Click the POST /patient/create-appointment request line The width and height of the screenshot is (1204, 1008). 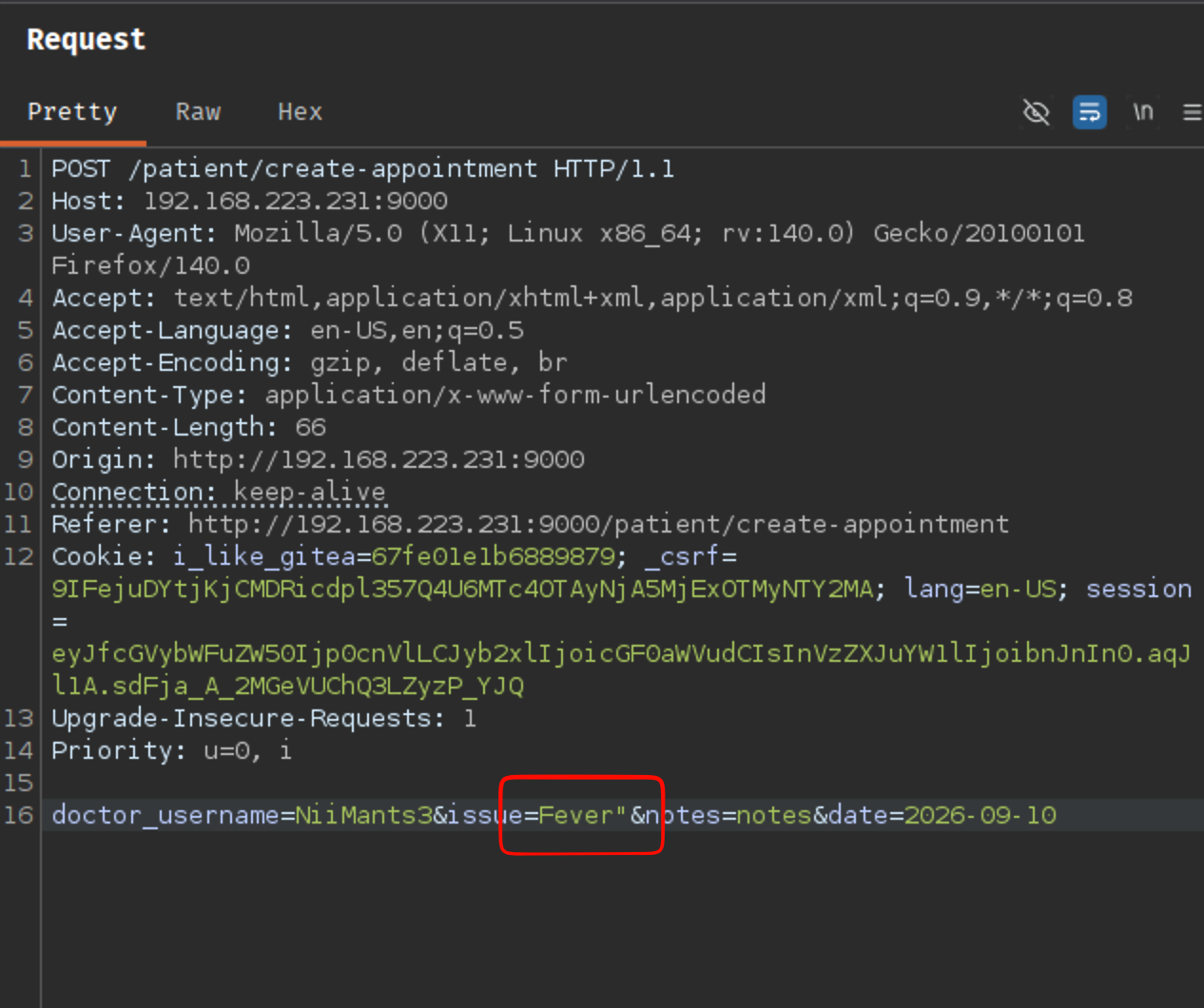(x=363, y=169)
